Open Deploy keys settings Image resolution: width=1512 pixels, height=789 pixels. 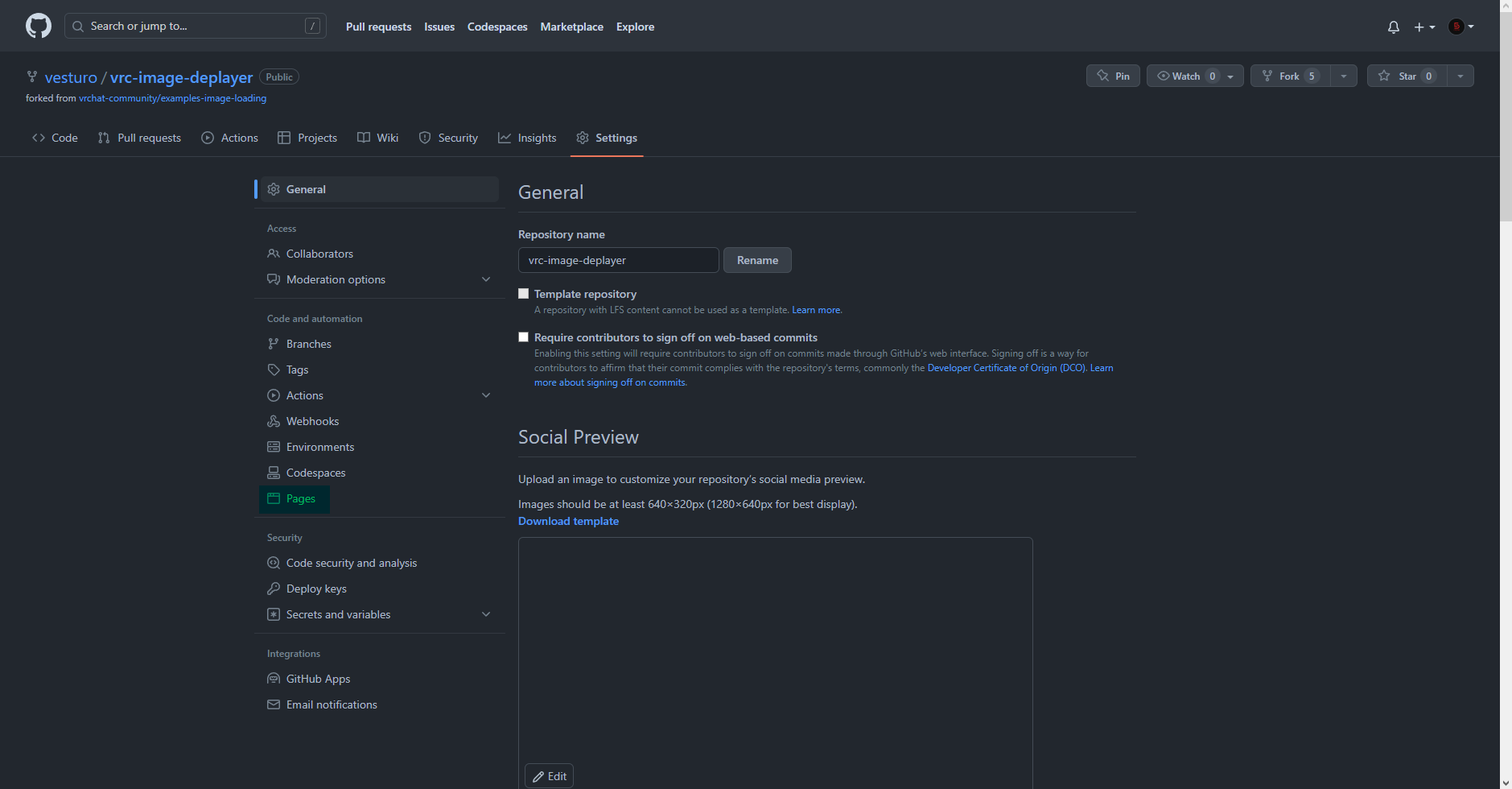coord(380,589)
